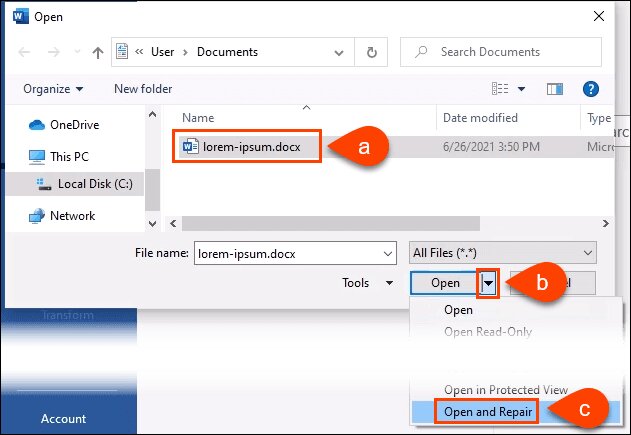The height and width of the screenshot is (435, 631).
Task: Click the Open button's dropdown arrow
Action: coord(488,283)
